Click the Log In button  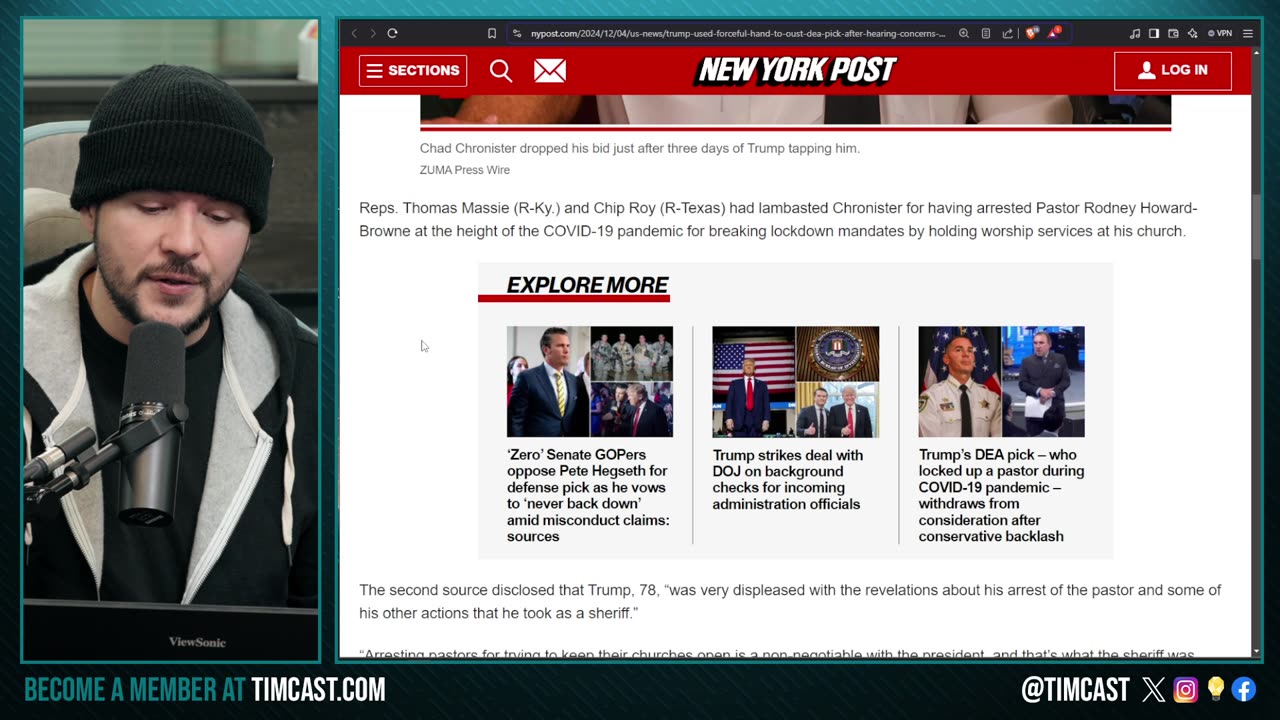click(x=1173, y=70)
